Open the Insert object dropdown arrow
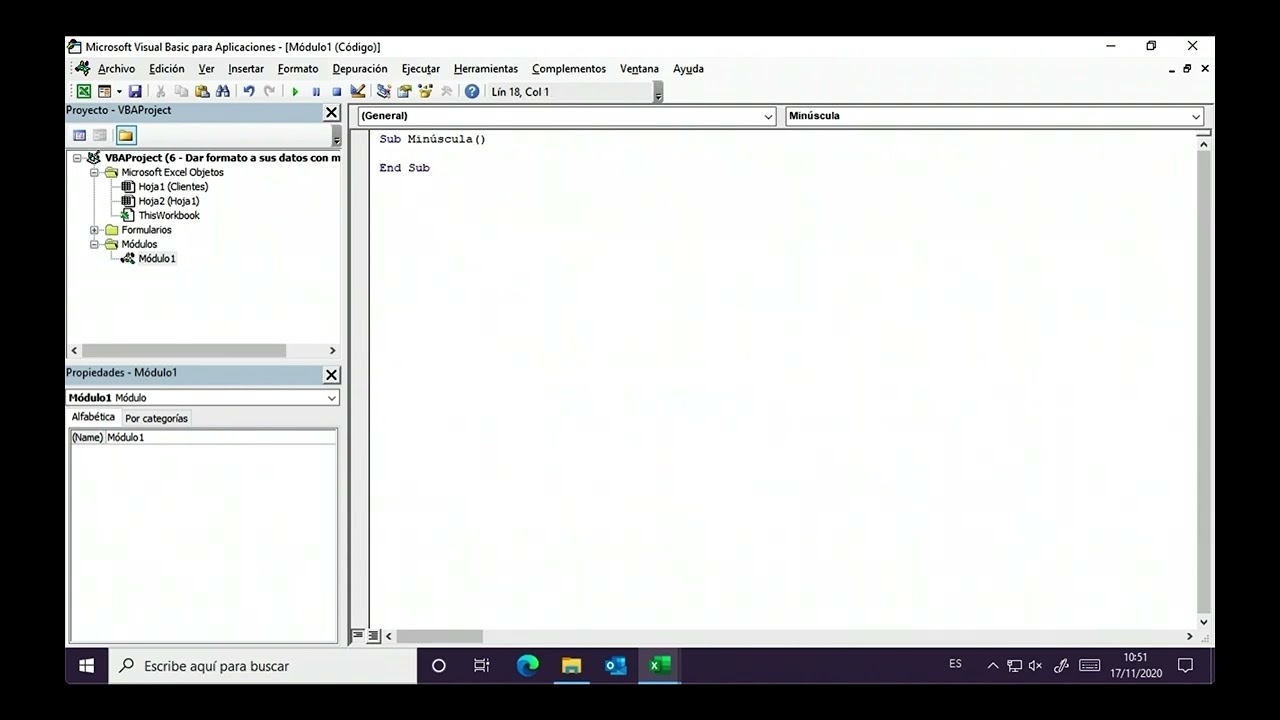 [x=117, y=91]
